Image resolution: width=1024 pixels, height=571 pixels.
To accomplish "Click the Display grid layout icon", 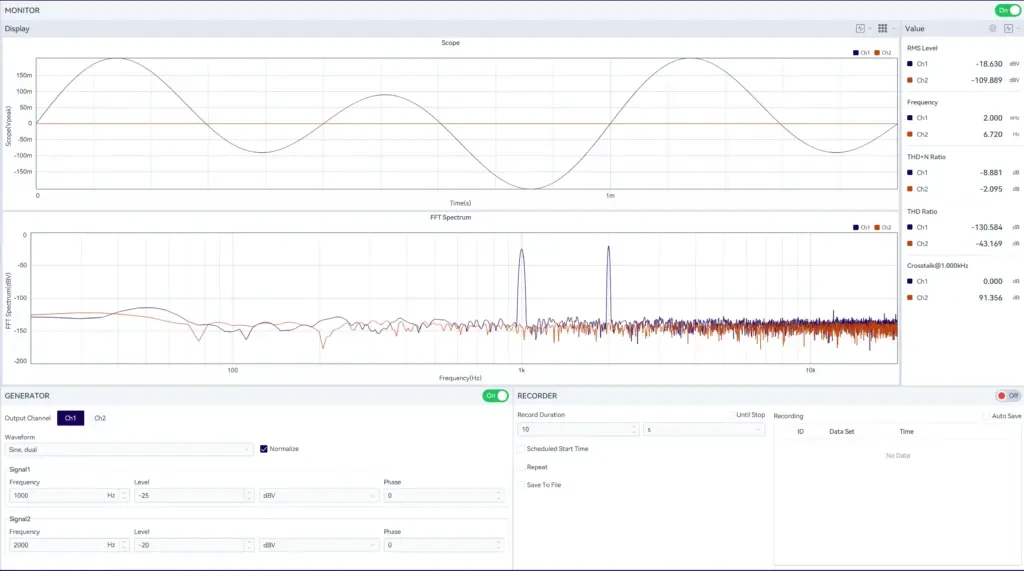I will [883, 28].
